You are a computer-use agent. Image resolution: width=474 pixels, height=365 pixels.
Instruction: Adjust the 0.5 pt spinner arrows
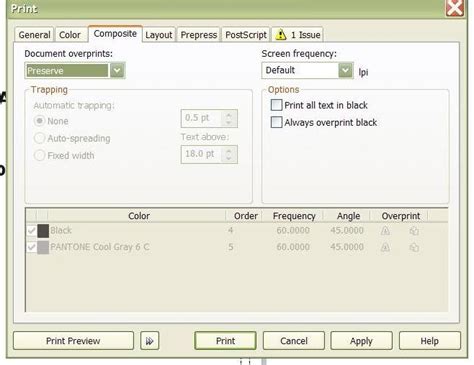point(229,118)
